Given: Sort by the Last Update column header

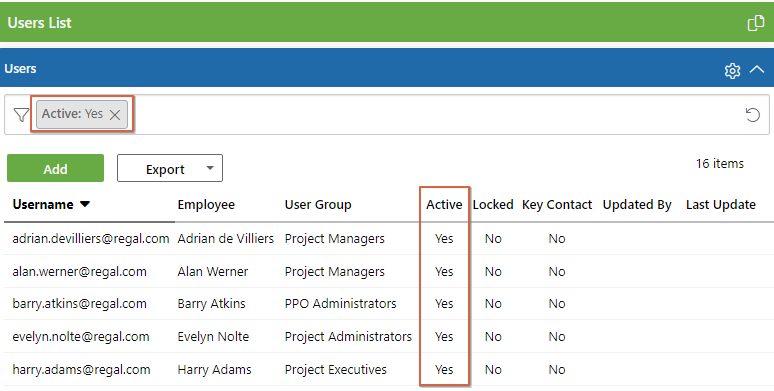Looking at the screenshot, I should point(721,204).
